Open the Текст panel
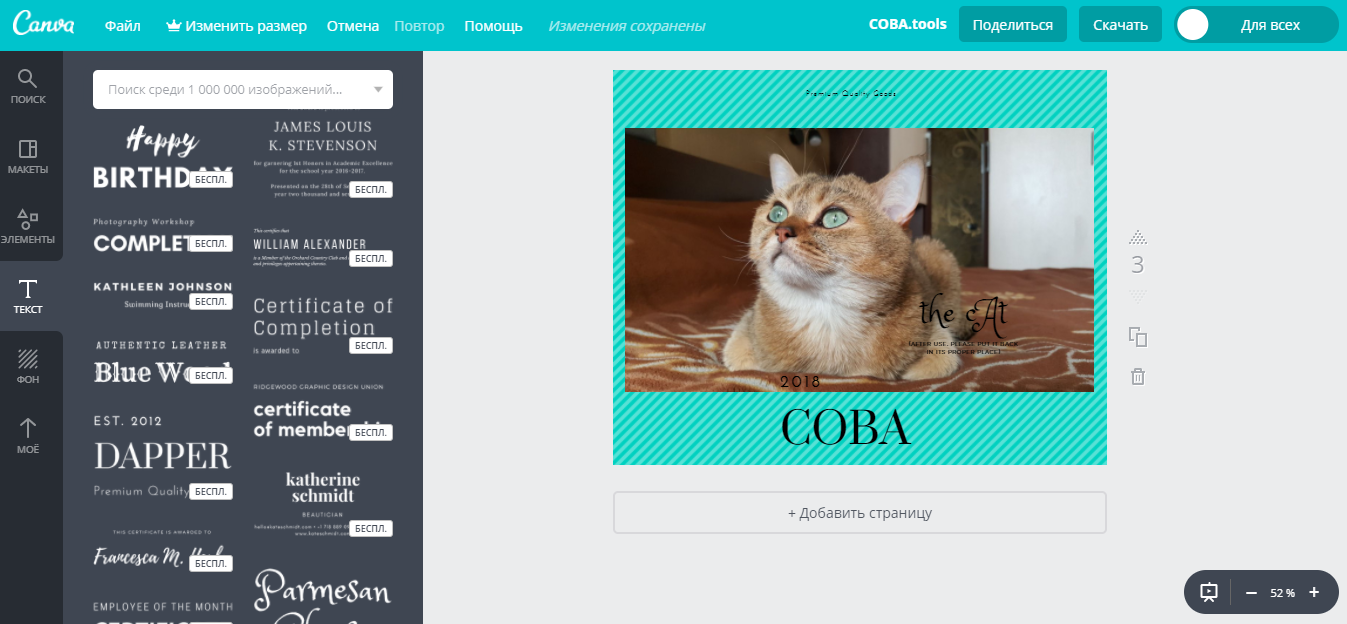This screenshot has width=1347, height=624. click(x=29, y=295)
